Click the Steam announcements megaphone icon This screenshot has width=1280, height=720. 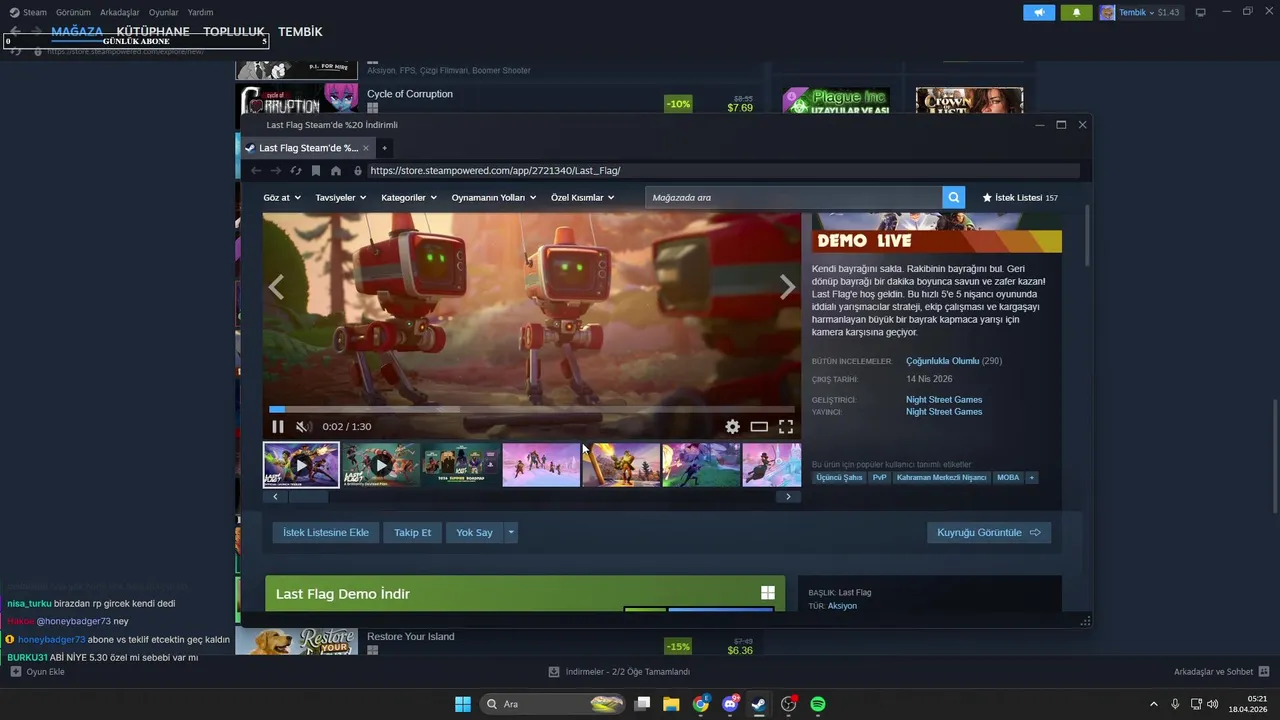tap(1039, 12)
